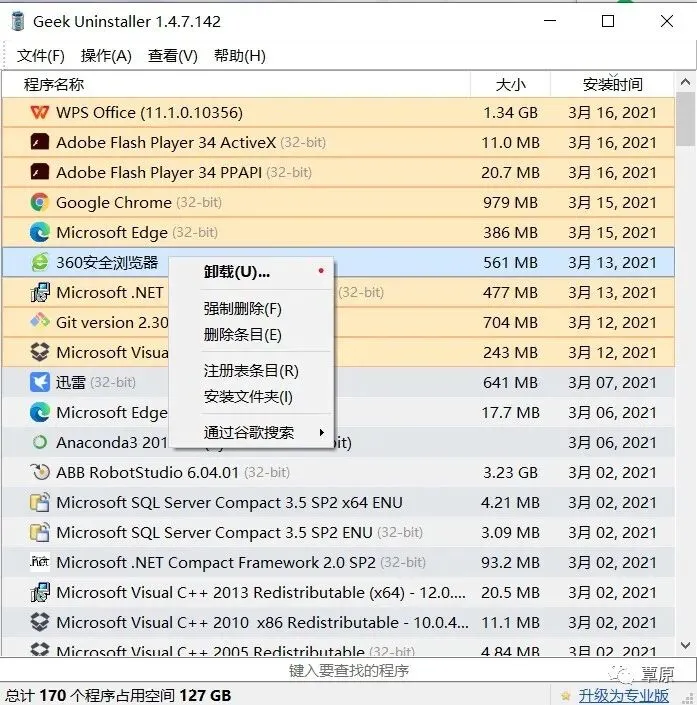Click the Adobe Flash Player PPAPI icon

tap(40, 172)
